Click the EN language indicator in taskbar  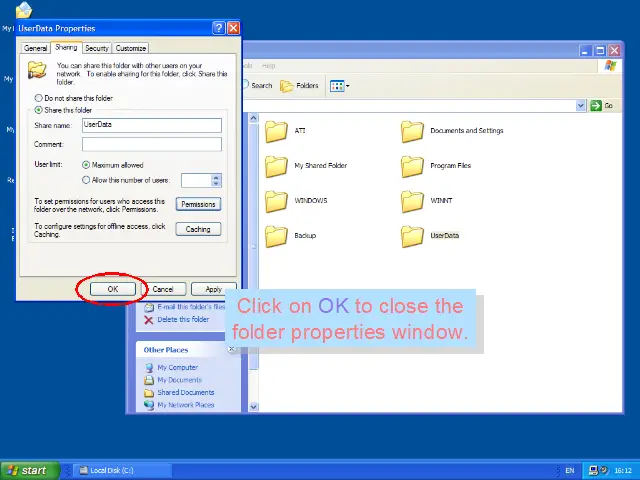point(570,471)
